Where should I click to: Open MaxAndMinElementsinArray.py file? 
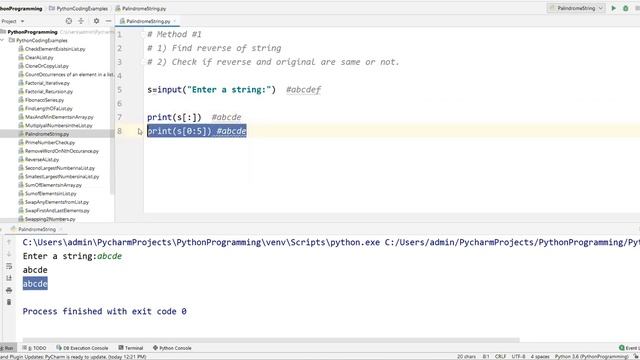point(59,117)
